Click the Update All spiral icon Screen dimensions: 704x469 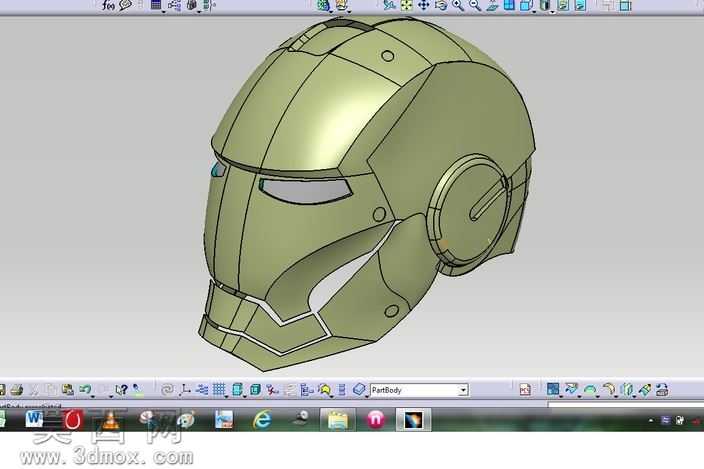click(167, 390)
